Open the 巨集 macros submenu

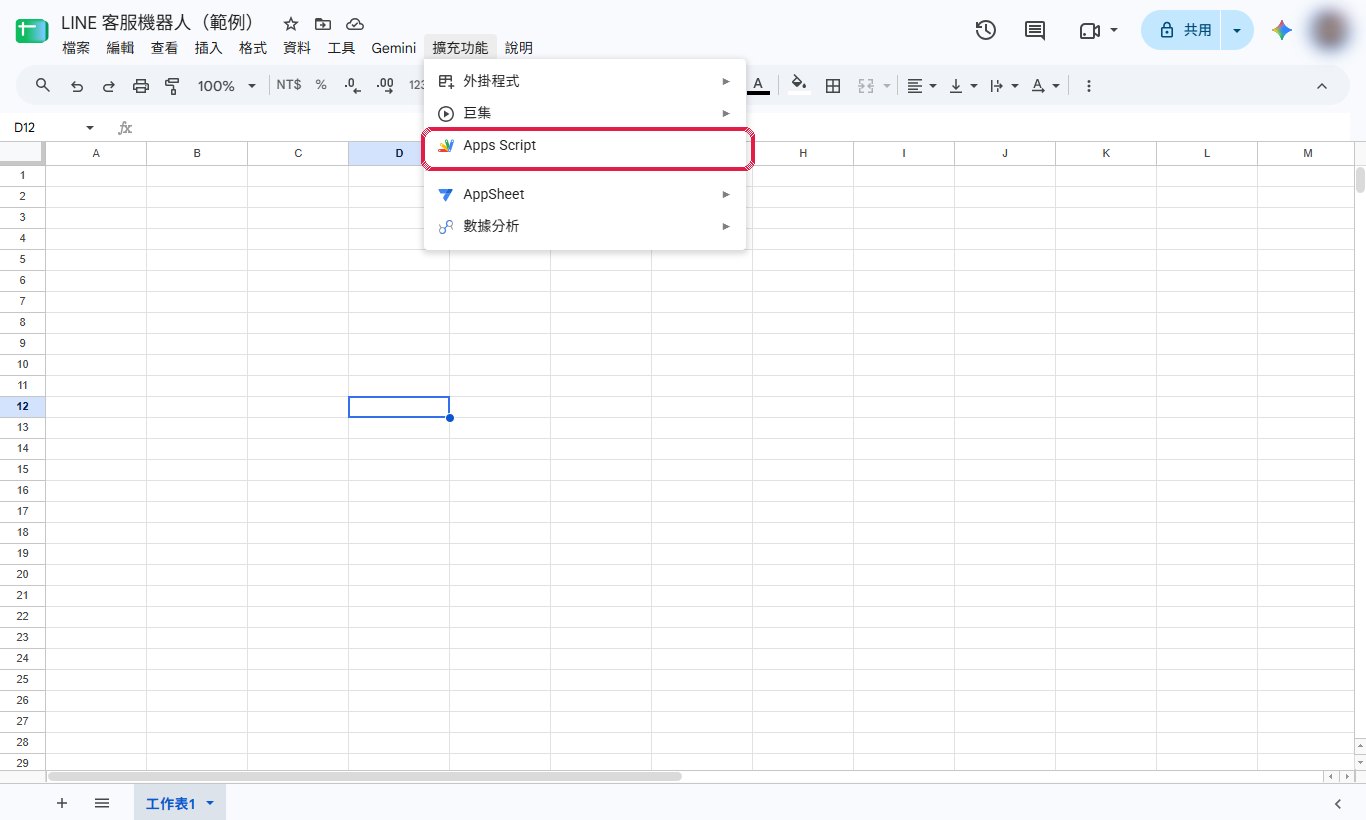coord(585,113)
